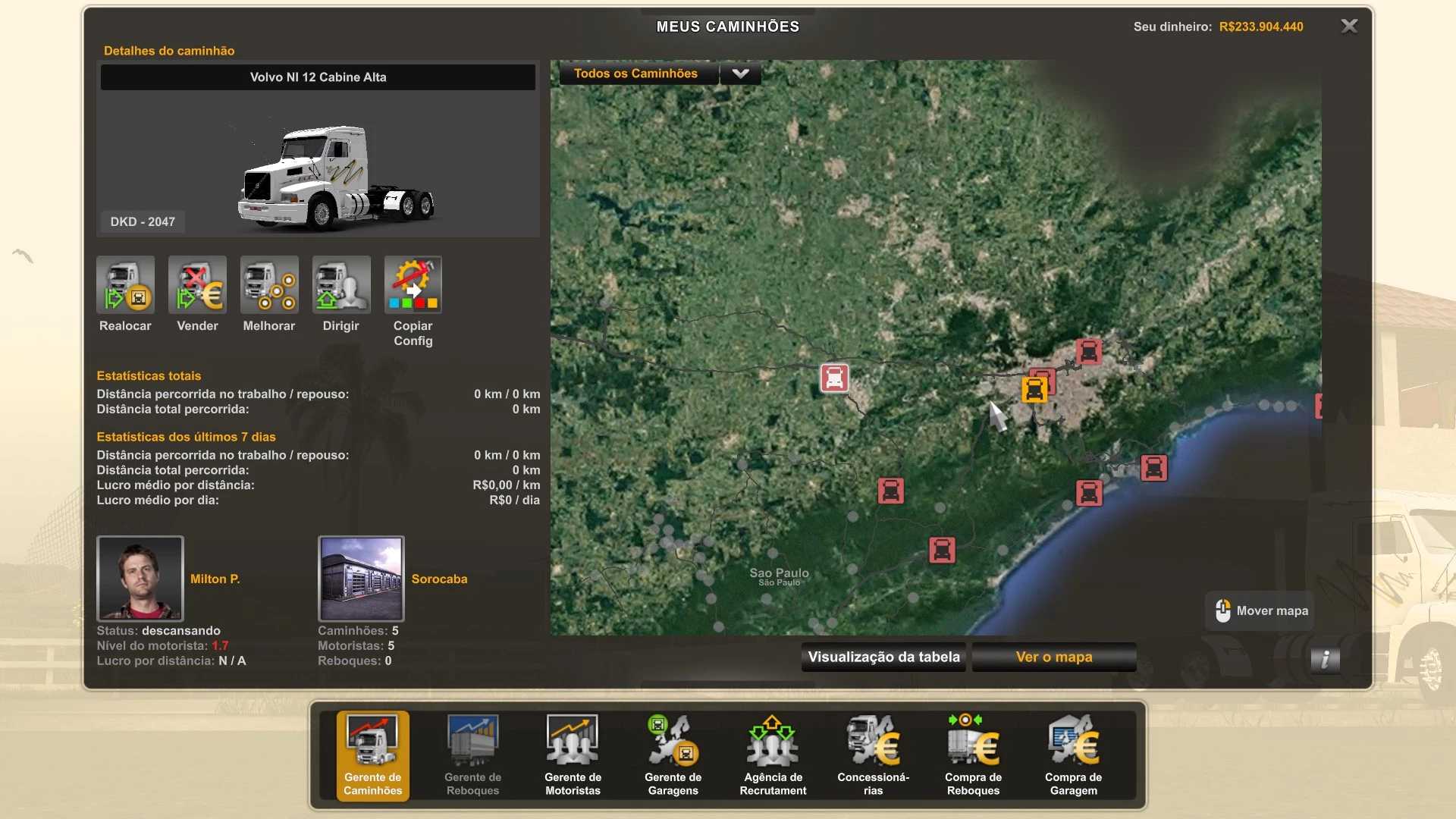This screenshot has width=1456, height=819.
Task: Click the Realocar truck icon
Action: point(125,285)
